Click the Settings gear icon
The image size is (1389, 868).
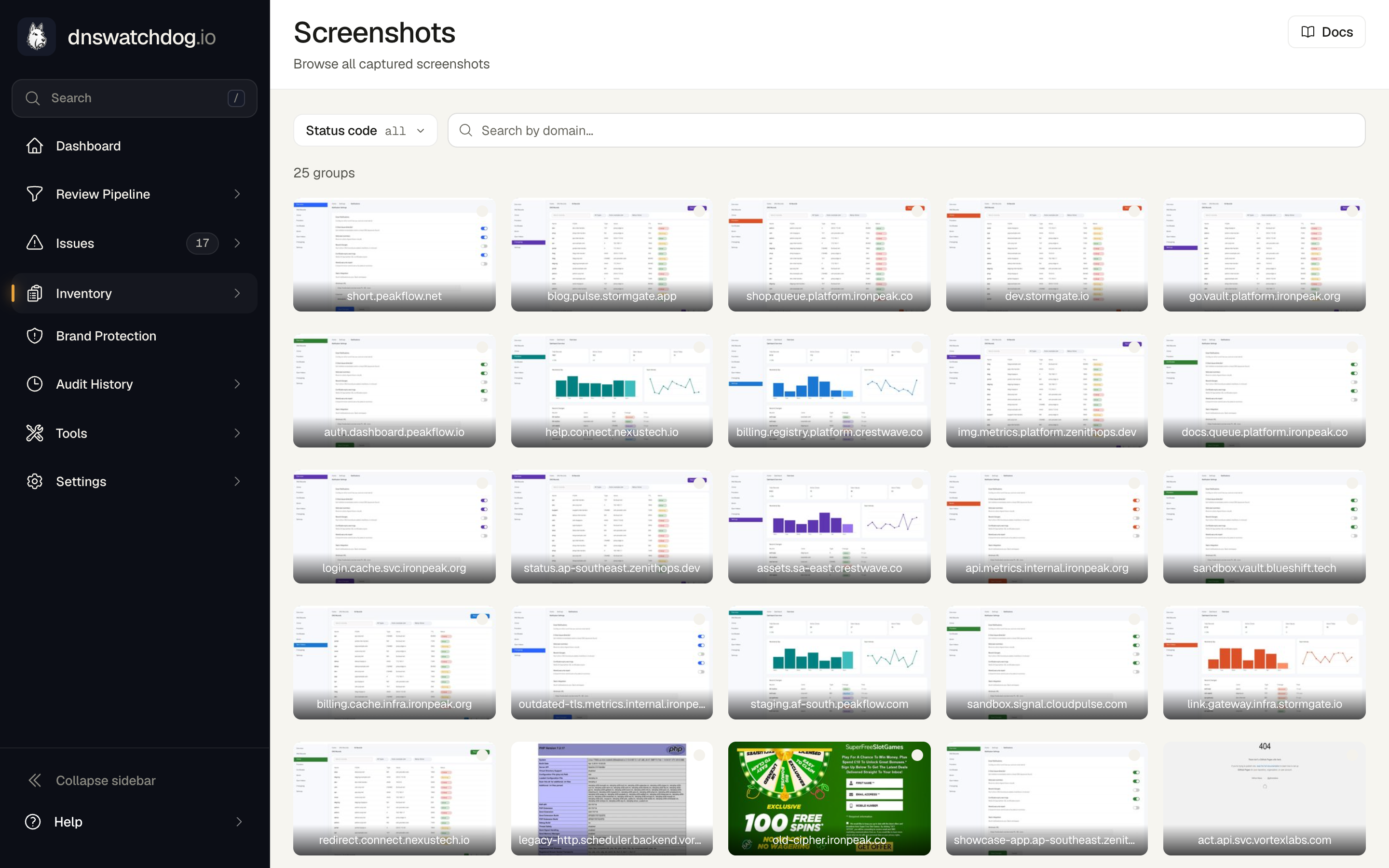(34, 481)
